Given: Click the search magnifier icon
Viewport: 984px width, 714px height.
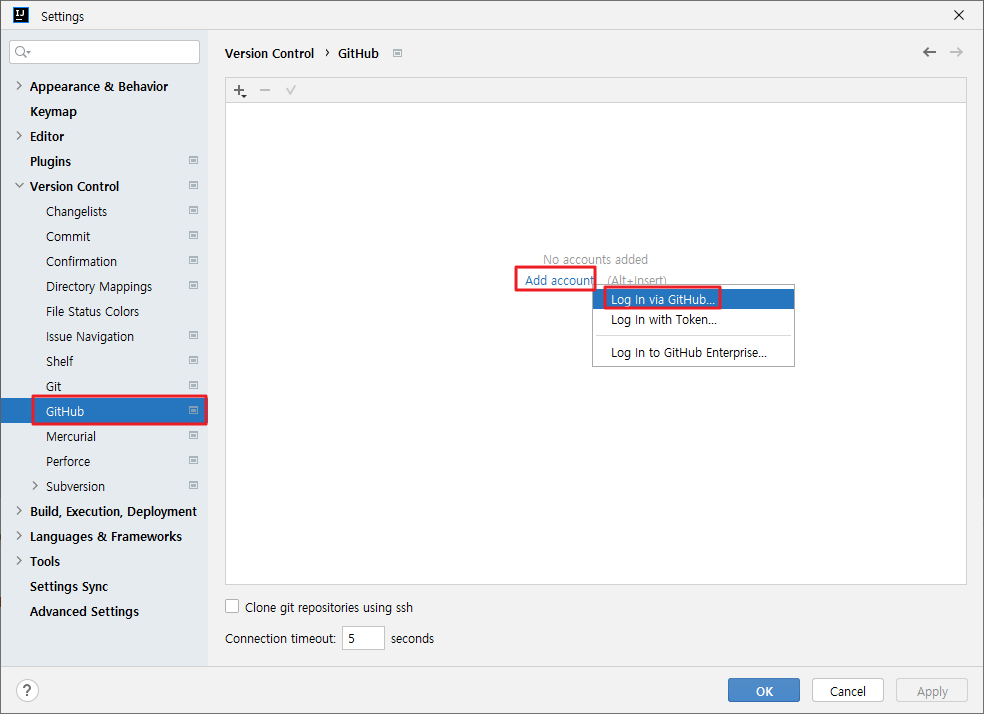Looking at the screenshot, I should coord(22,52).
